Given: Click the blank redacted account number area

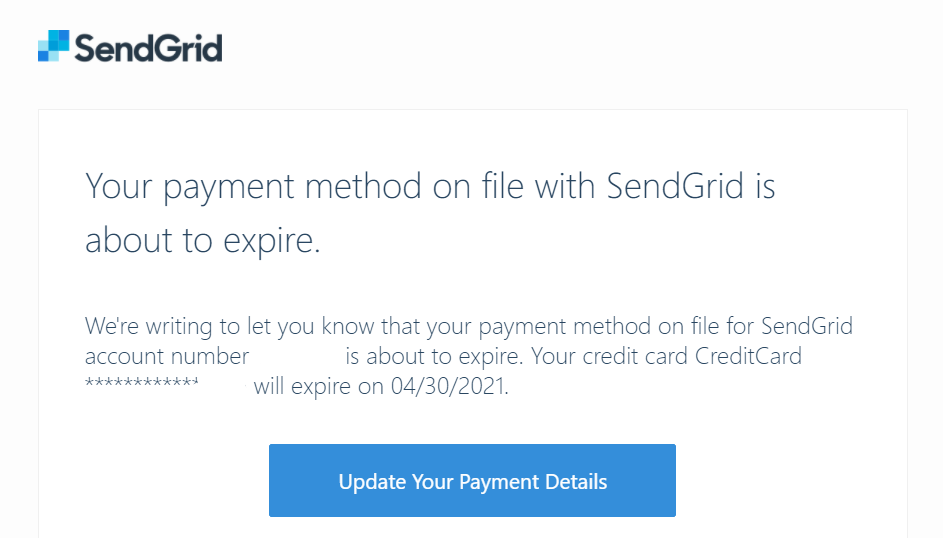Looking at the screenshot, I should tap(297, 356).
